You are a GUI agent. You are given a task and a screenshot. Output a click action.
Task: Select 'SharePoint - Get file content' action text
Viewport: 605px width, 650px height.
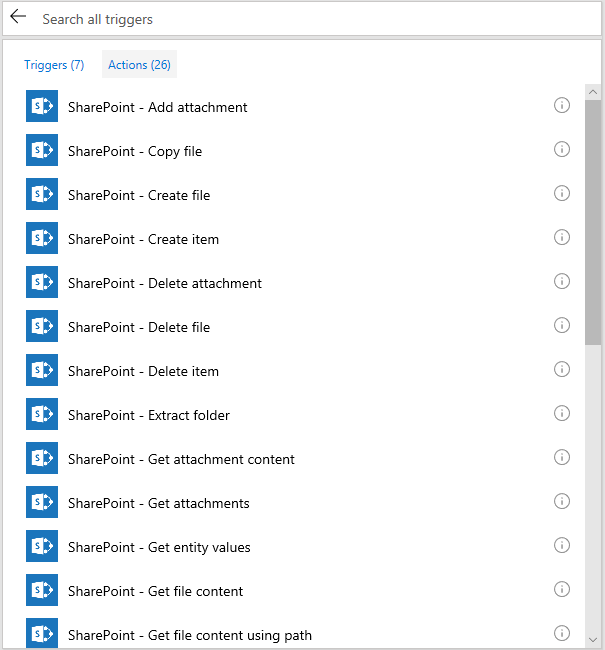tap(156, 591)
